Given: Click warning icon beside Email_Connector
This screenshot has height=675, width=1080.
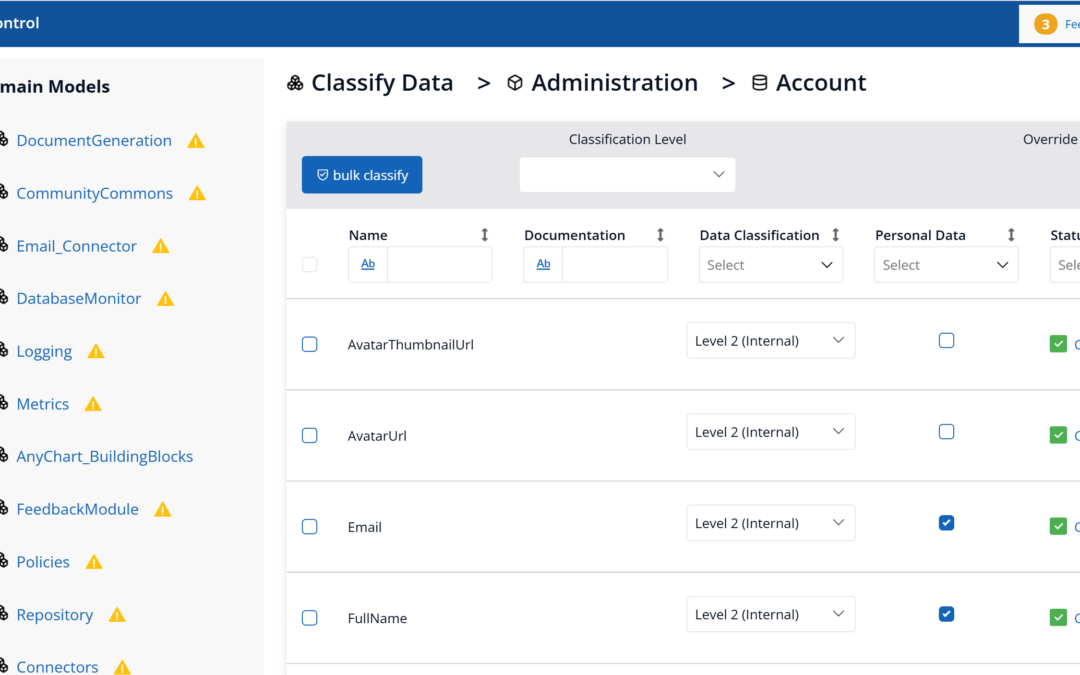Looking at the screenshot, I should 160,246.
